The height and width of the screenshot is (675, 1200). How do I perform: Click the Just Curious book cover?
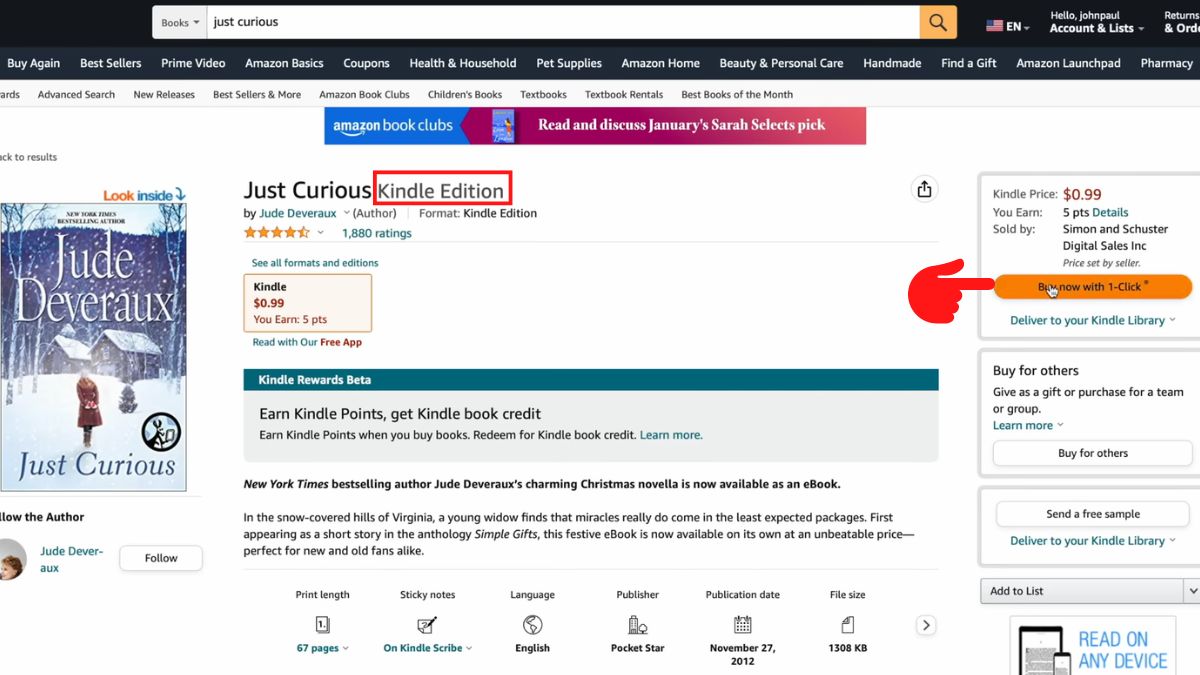pos(94,347)
